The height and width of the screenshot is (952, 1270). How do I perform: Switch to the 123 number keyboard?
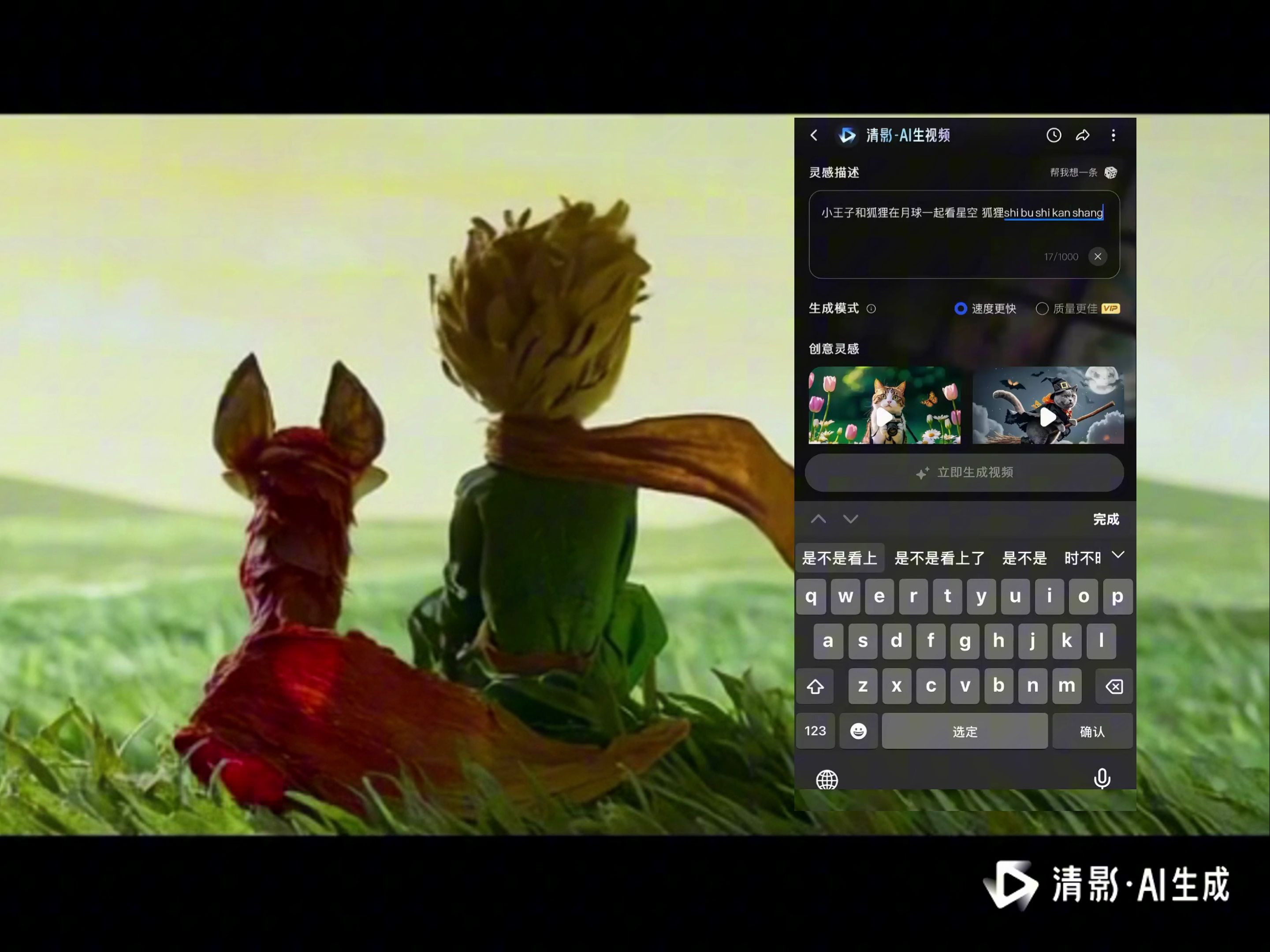[815, 731]
